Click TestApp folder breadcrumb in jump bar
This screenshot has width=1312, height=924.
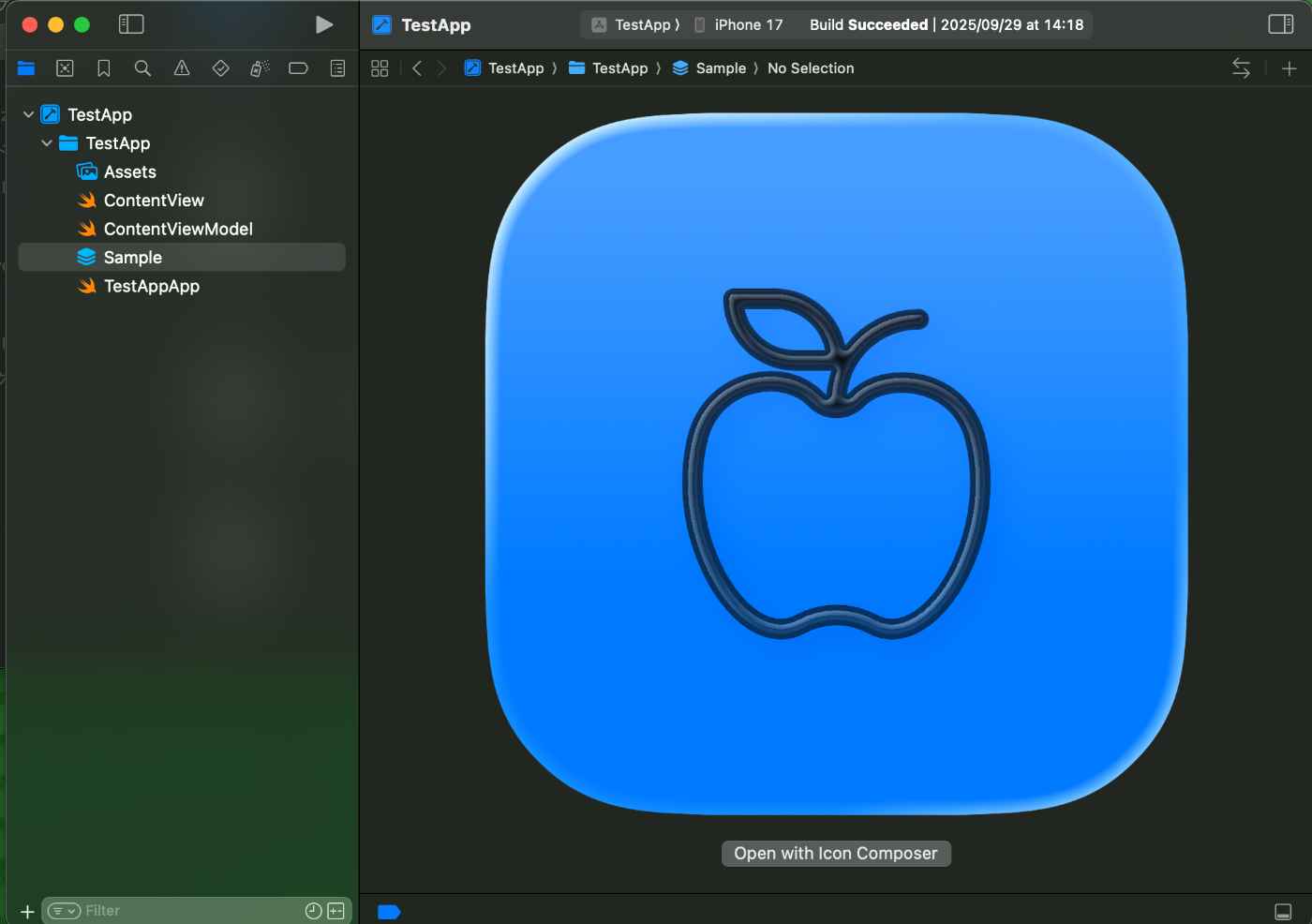(608, 68)
